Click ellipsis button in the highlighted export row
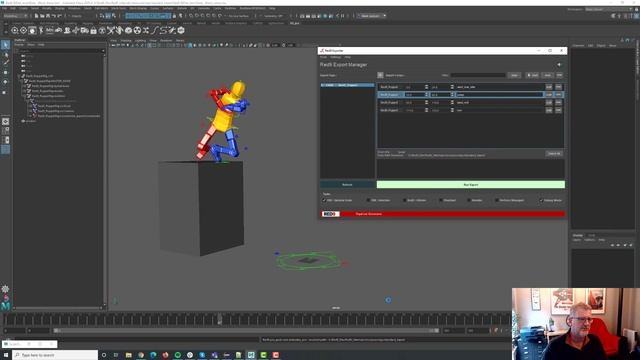This screenshot has height=360, width=640. tap(558, 95)
